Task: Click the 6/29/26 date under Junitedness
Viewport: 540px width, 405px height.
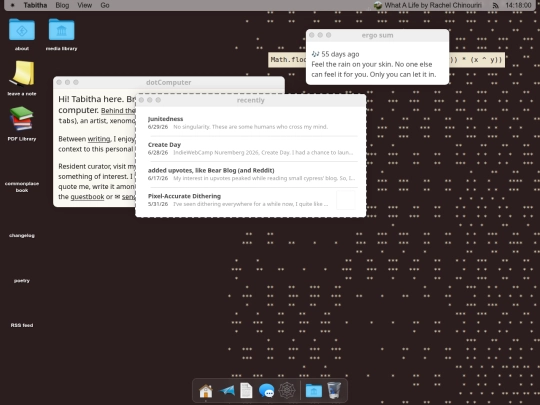Action: pyautogui.click(x=158, y=127)
